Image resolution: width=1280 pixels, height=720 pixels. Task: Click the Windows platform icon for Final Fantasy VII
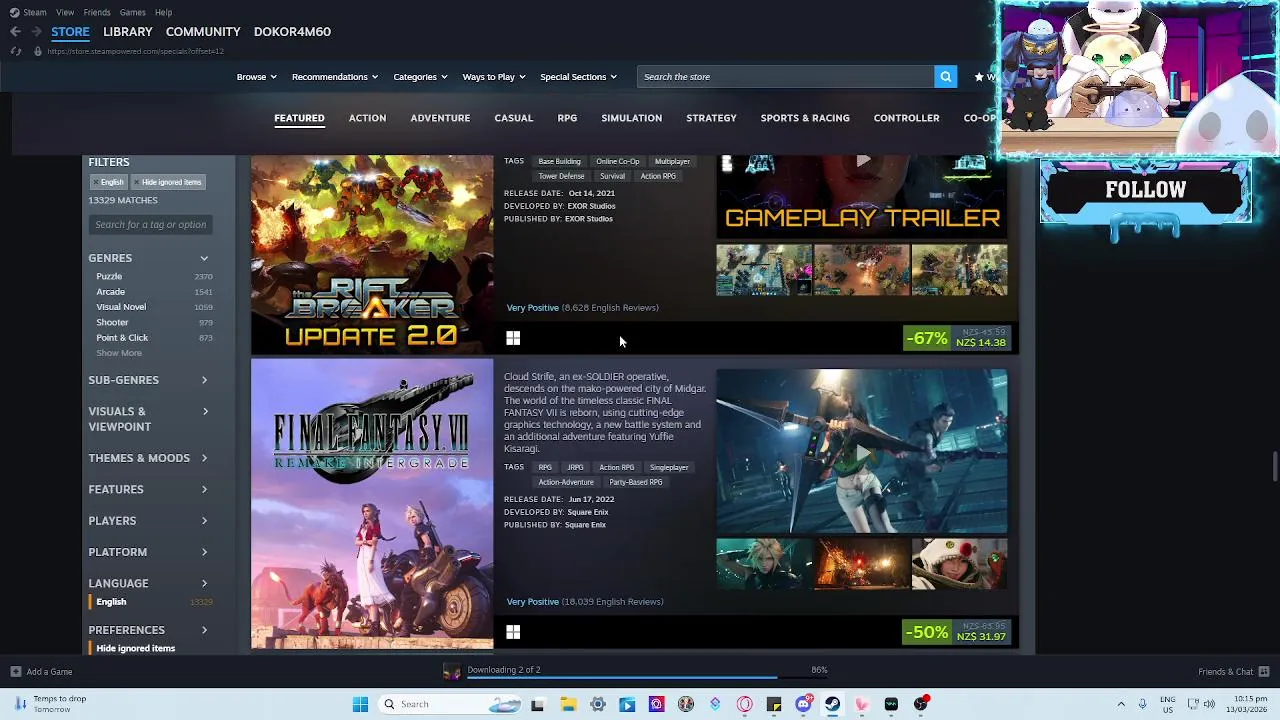[513, 632]
